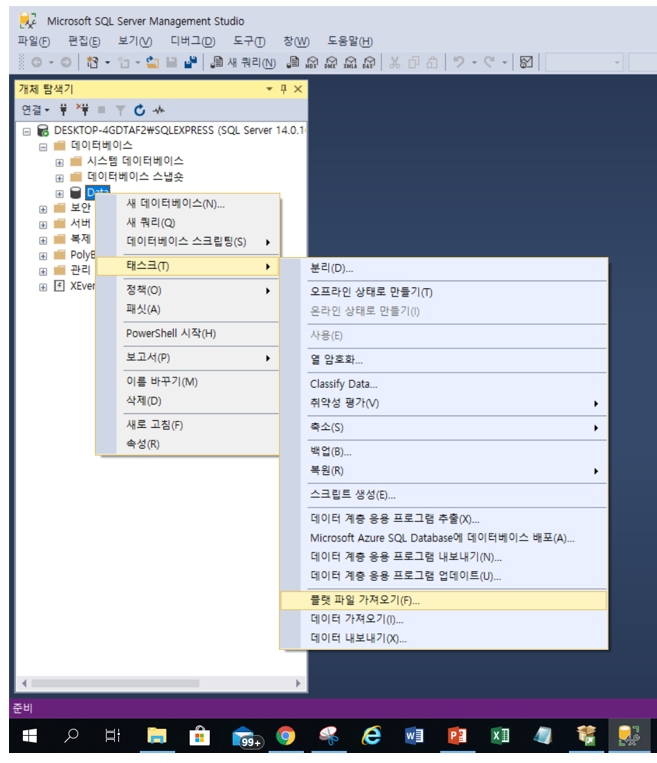Click the save all toolbar icon
The height and width of the screenshot is (763, 657).
(190, 62)
